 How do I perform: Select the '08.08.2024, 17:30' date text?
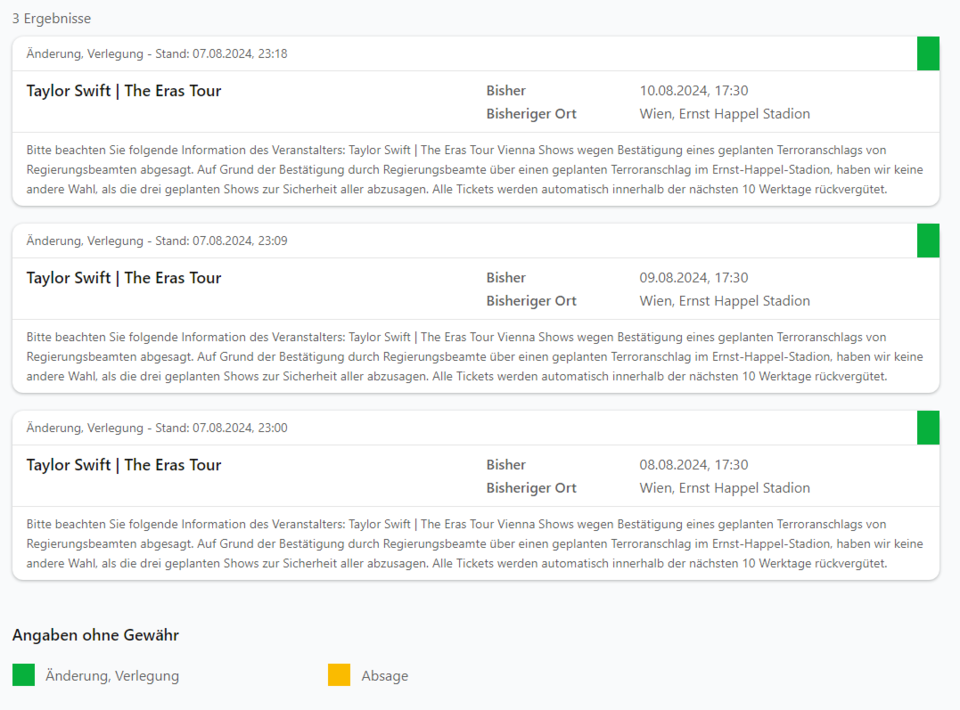tap(693, 465)
